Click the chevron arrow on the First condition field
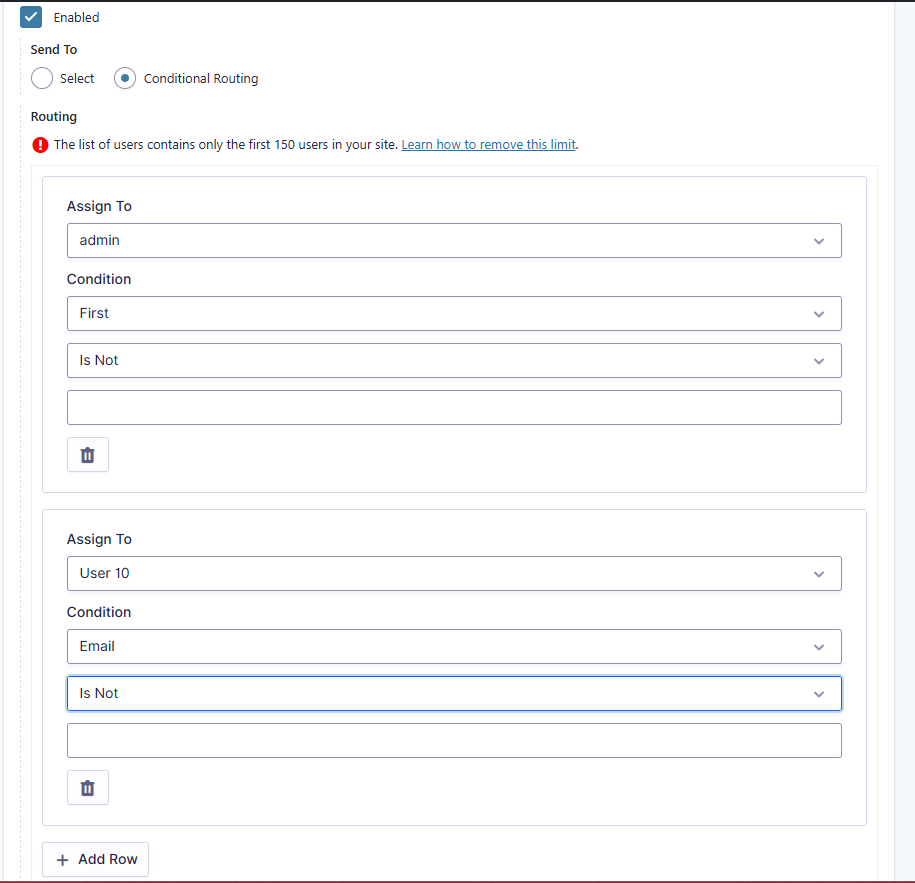 pyautogui.click(x=819, y=314)
